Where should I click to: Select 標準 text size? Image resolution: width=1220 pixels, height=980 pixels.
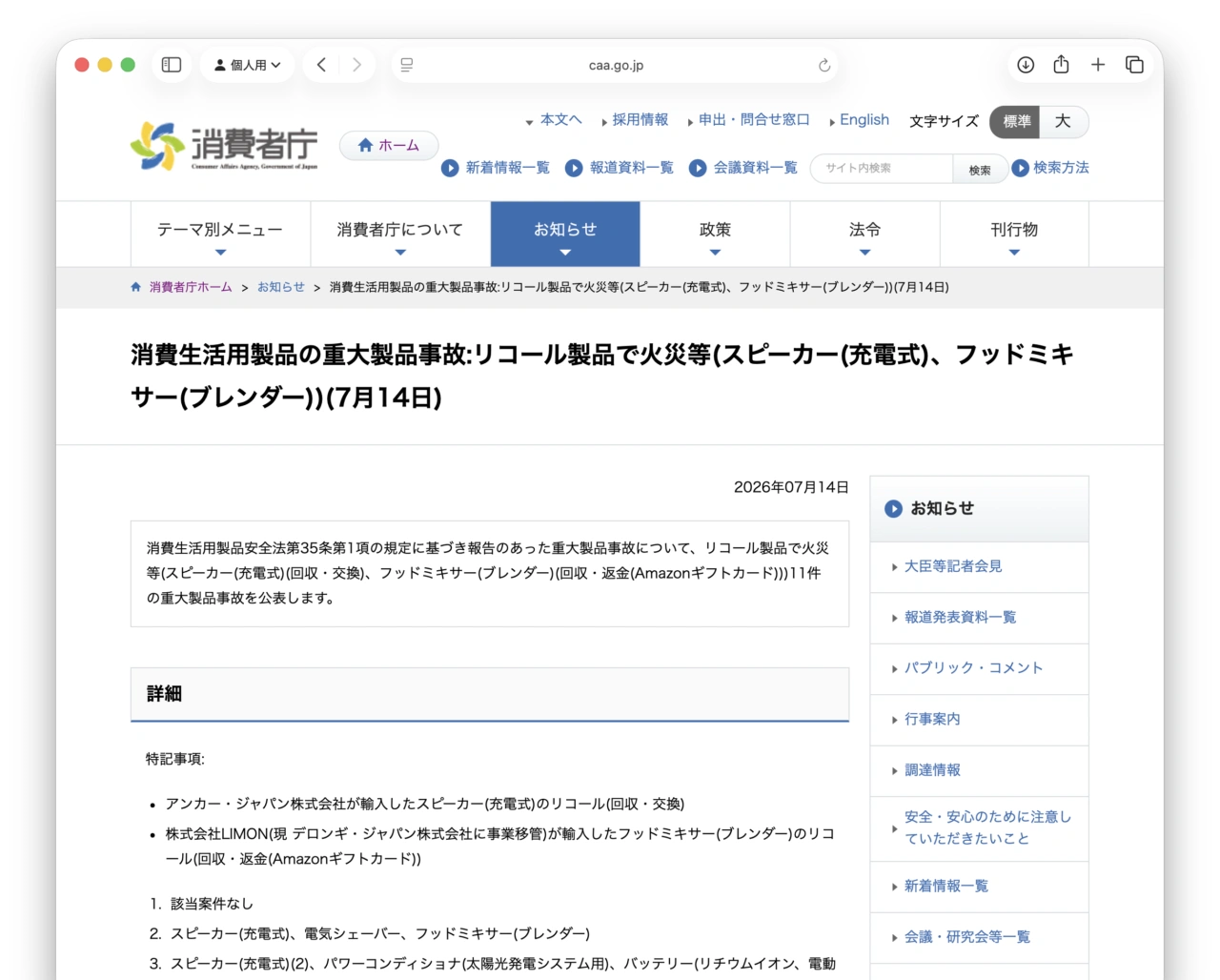click(1016, 121)
